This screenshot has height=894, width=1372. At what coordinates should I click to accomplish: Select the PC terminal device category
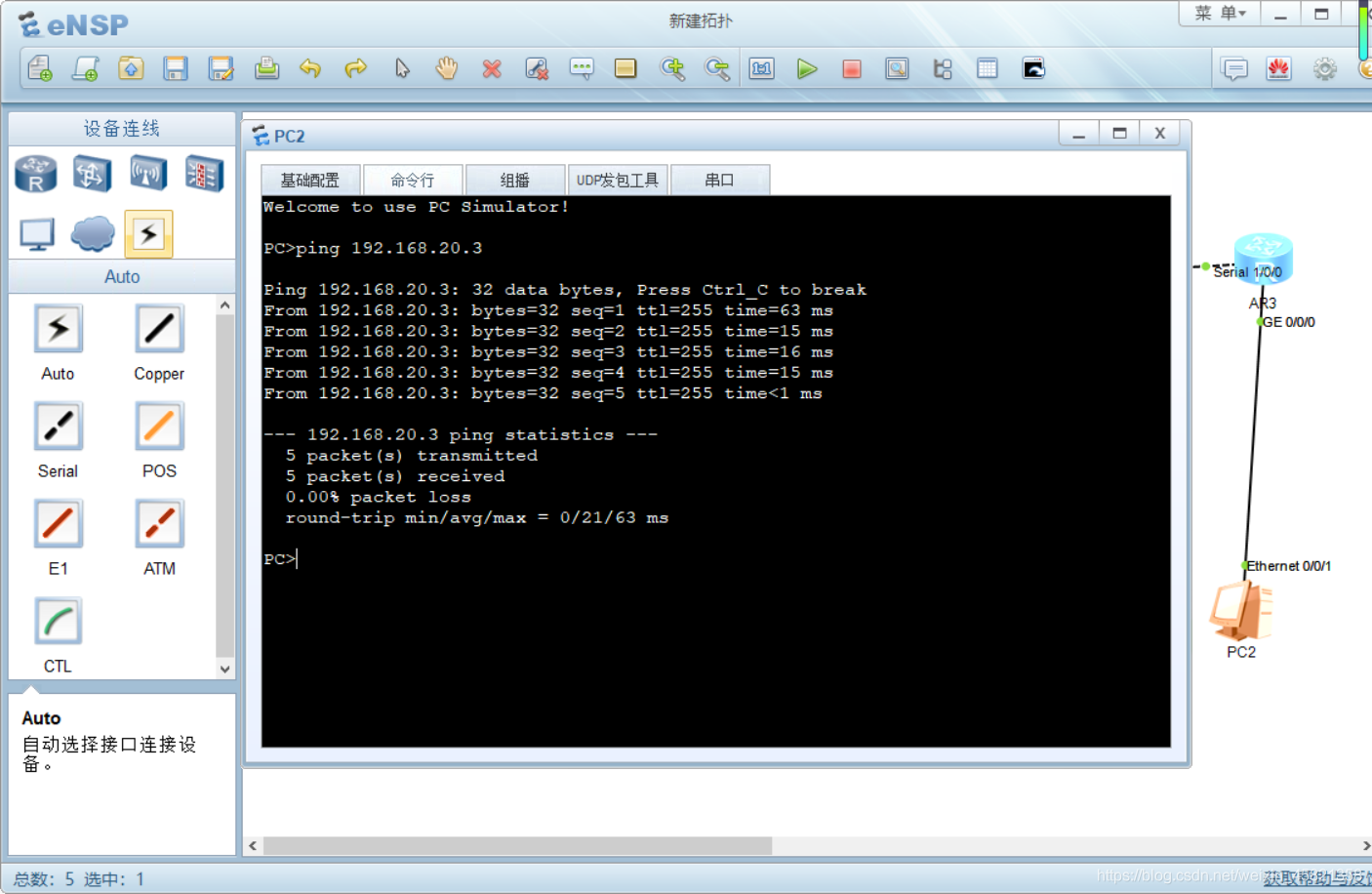(x=37, y=234)
